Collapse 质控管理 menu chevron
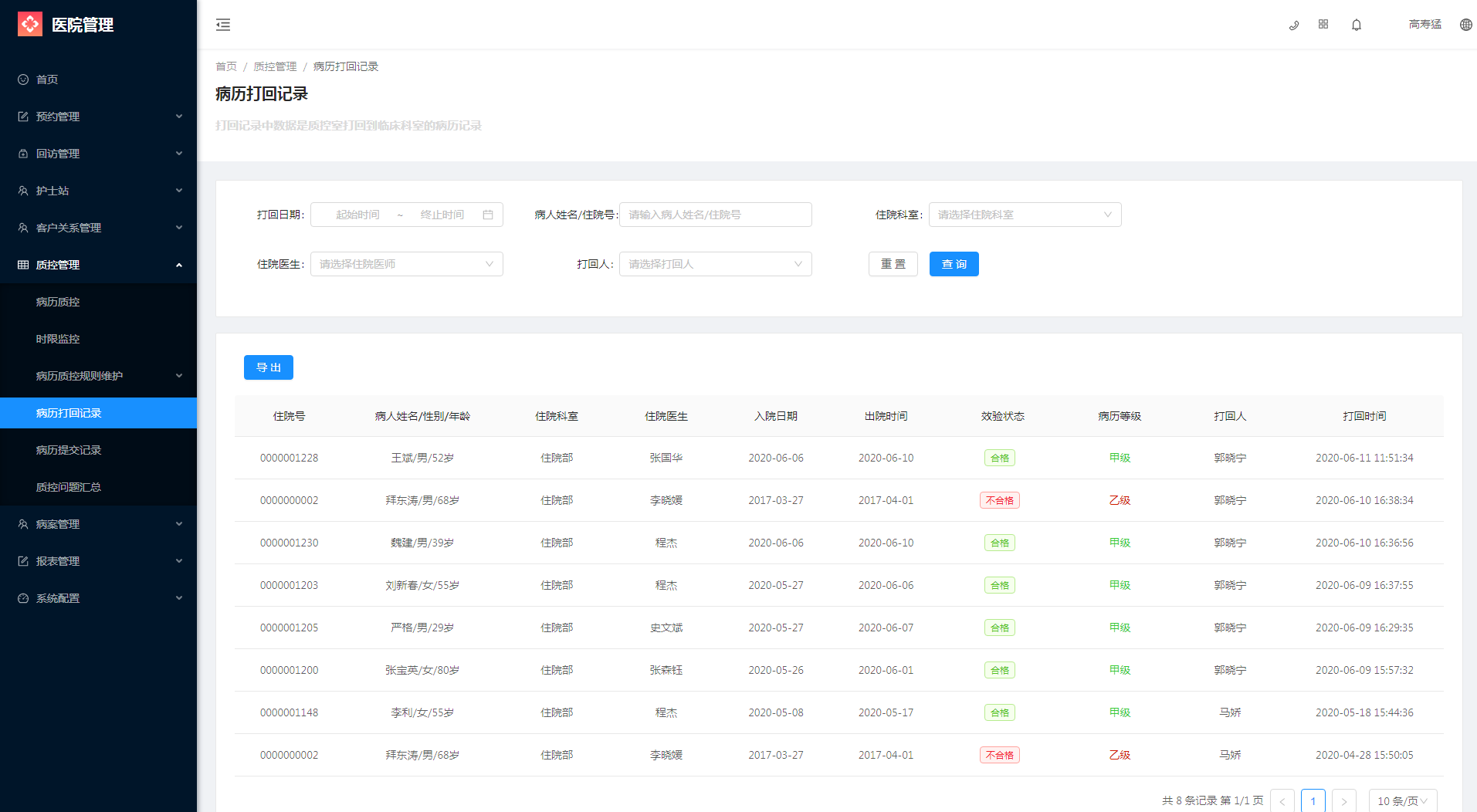The height and width of the screenshot is (812, 1477). point(179,265)
